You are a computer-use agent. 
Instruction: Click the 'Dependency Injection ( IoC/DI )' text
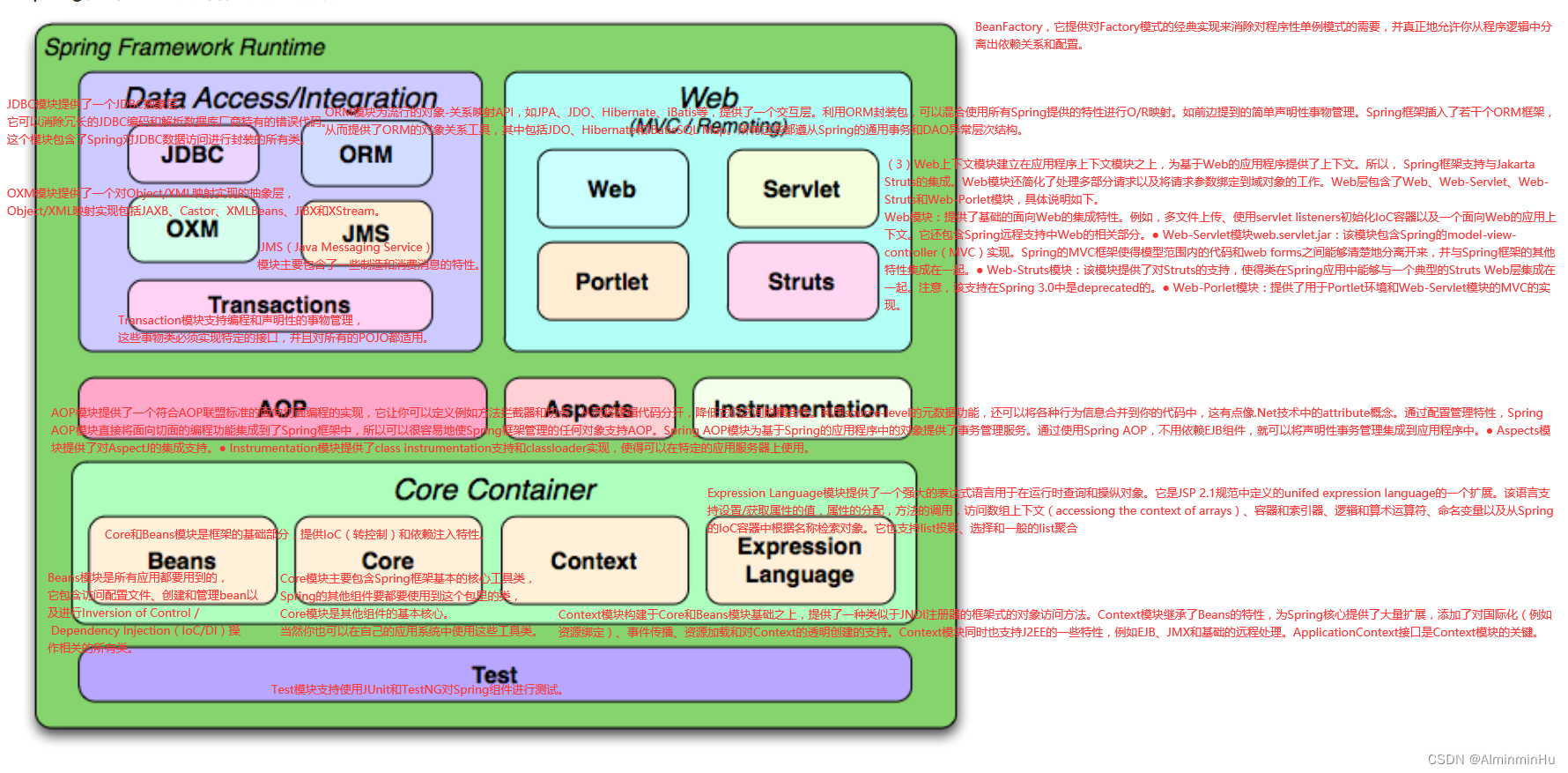coord(145,630)
